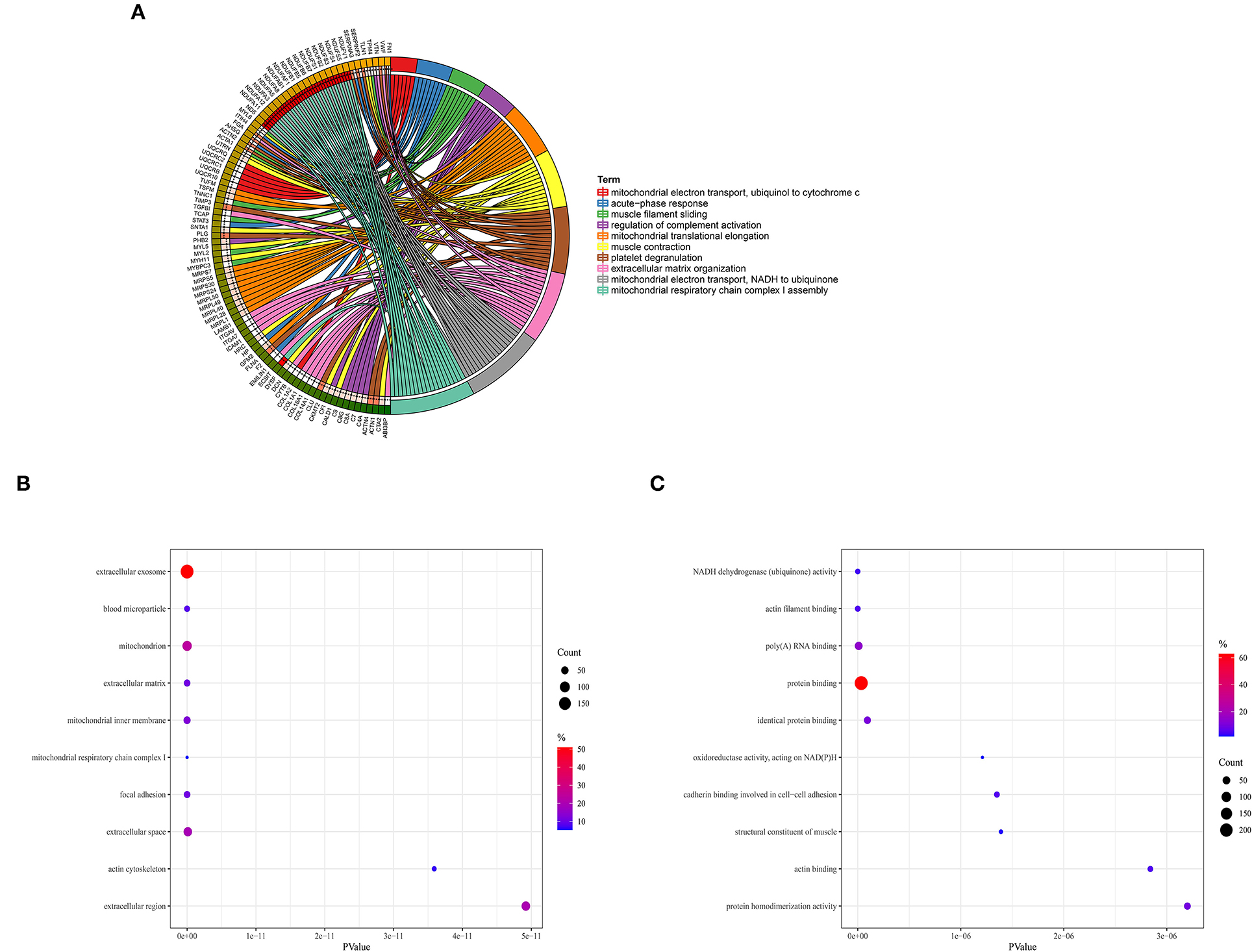Click the red ubiquinol to cytochrome c legend swatch
Screen dimensions: 1252x952
[603, 193]
